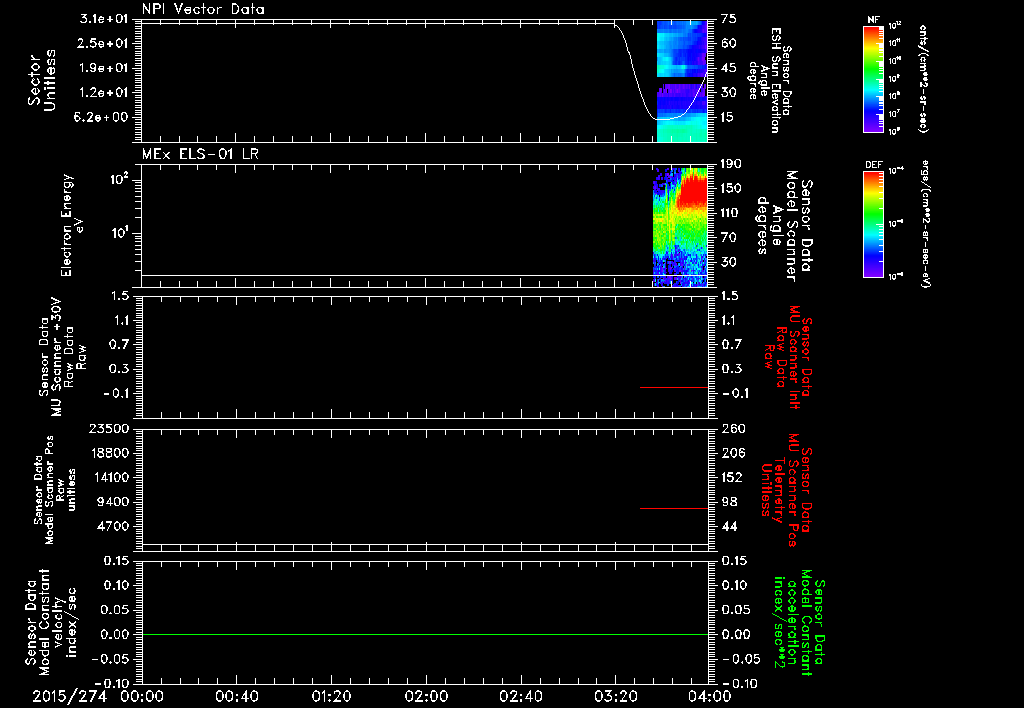Click the "4700" scanner position tick label
The height and width of the screenshot is (708, 1024).
pos(112,526)
